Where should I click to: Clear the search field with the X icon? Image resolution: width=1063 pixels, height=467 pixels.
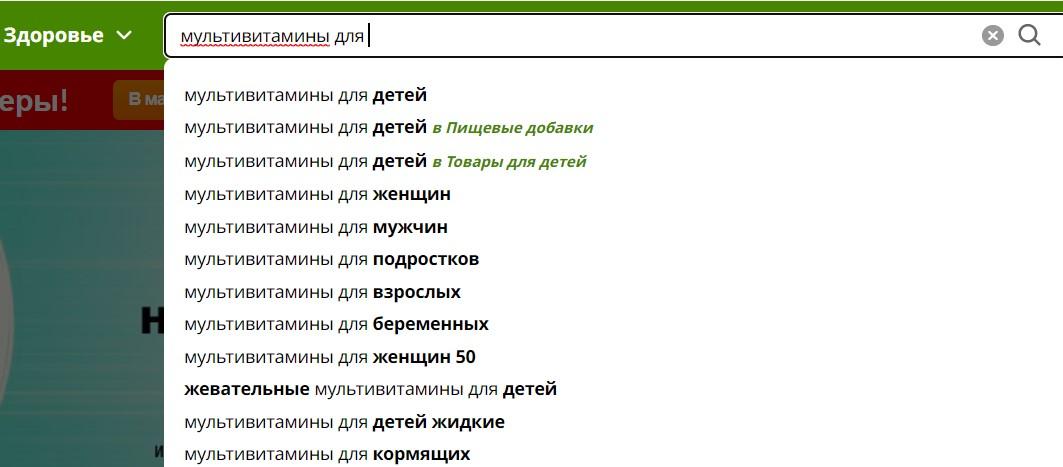tap(992, 35)
